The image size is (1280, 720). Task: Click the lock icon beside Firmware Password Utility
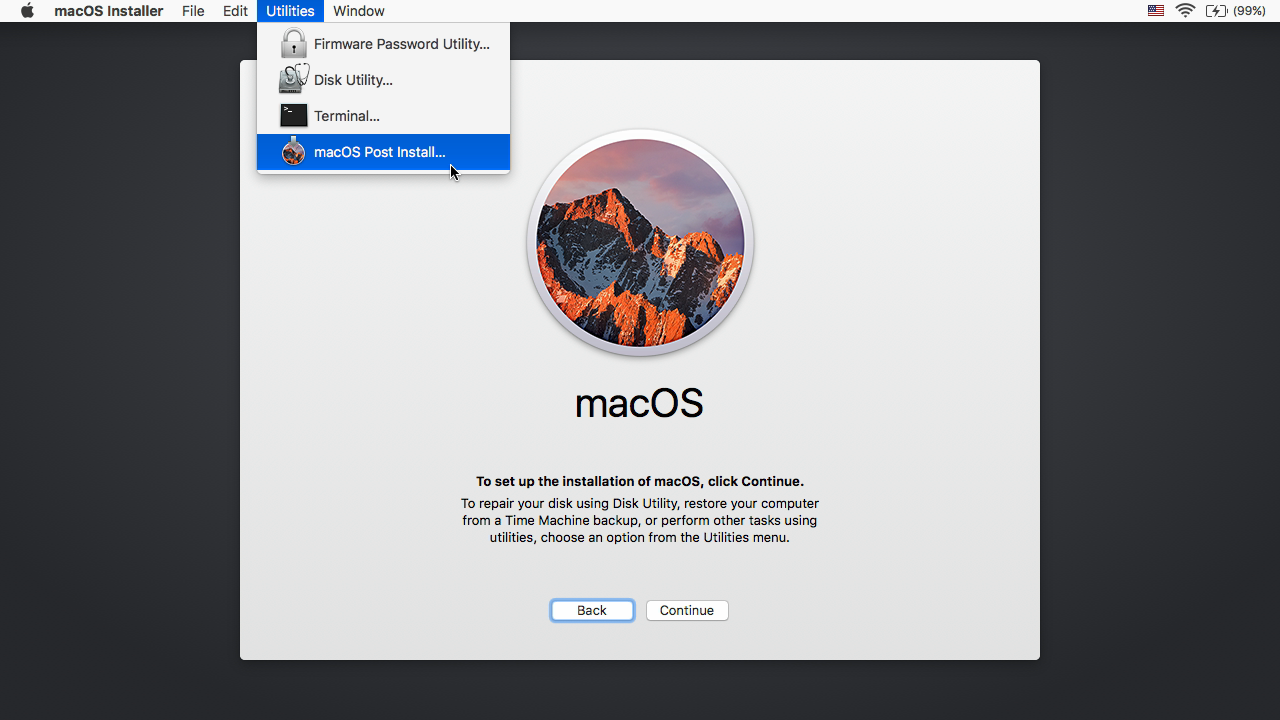(x=293, y=43)
